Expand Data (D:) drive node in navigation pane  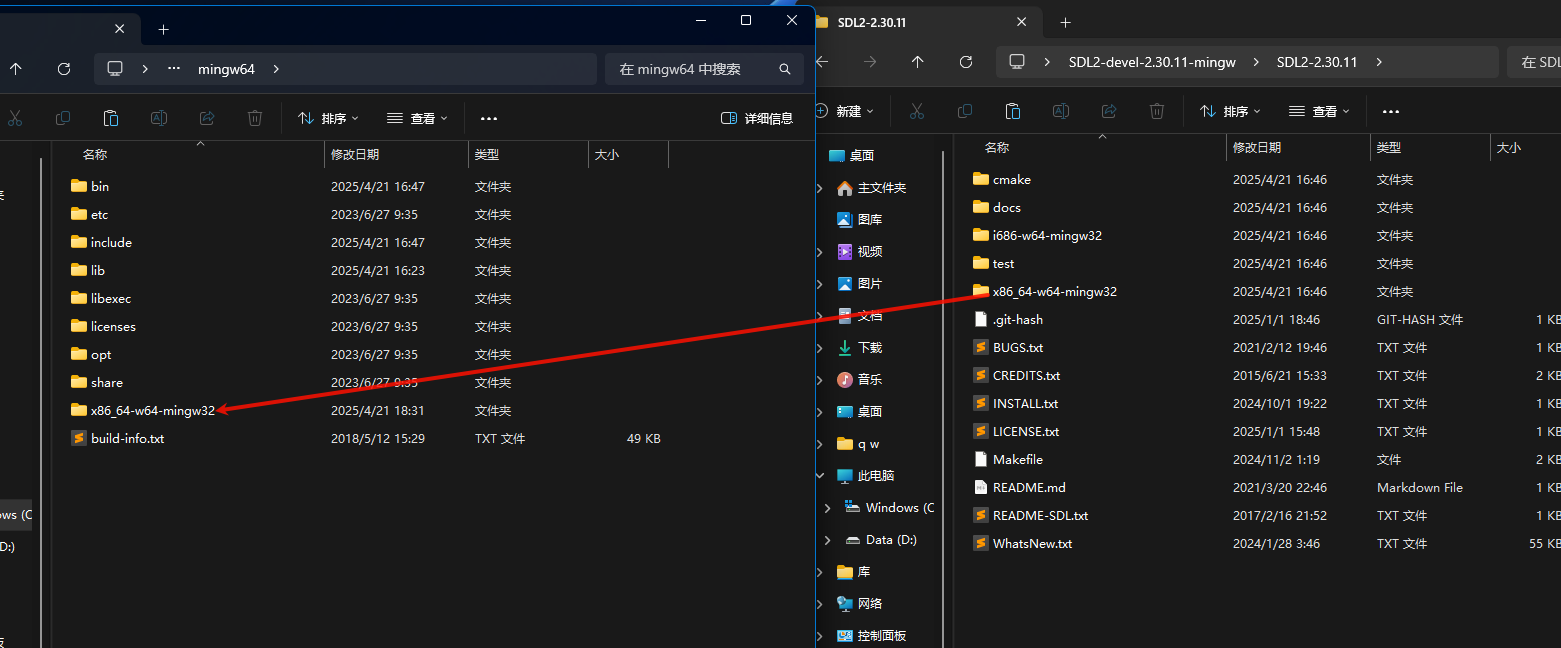coord(827,540)
